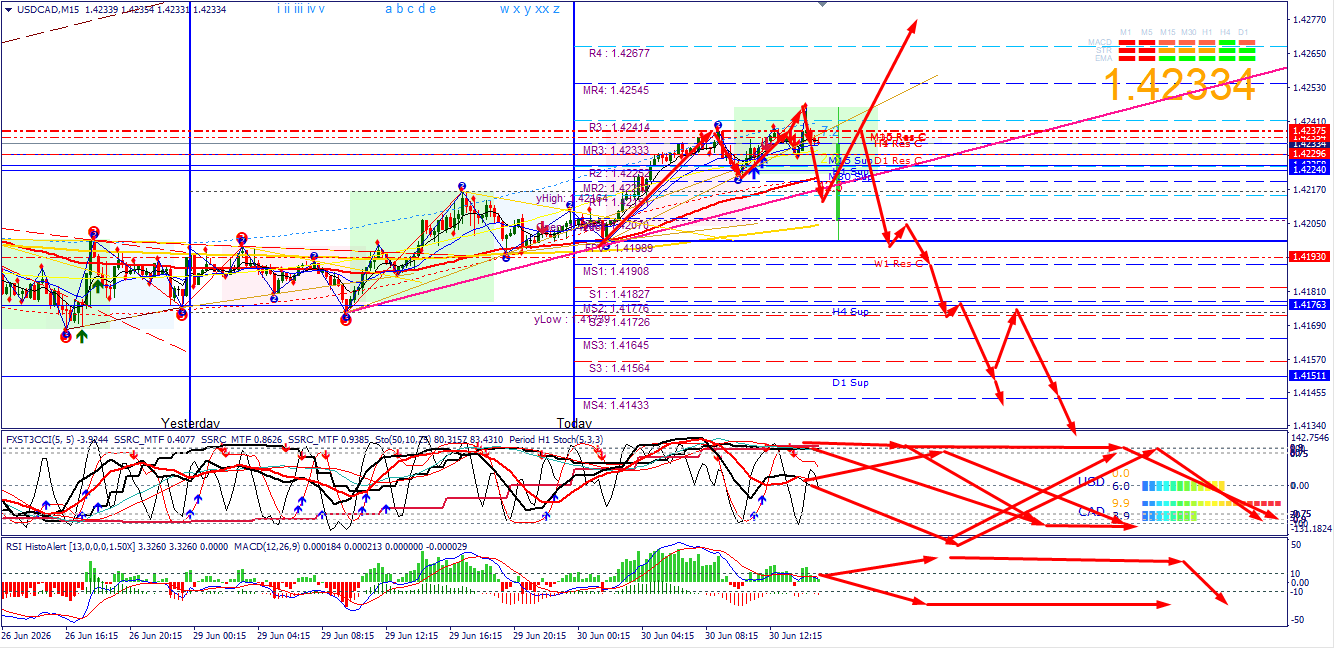Viewport: 1334px width, 649px height.
Task: Click the USD currency strength bar
Action: 1183,486
